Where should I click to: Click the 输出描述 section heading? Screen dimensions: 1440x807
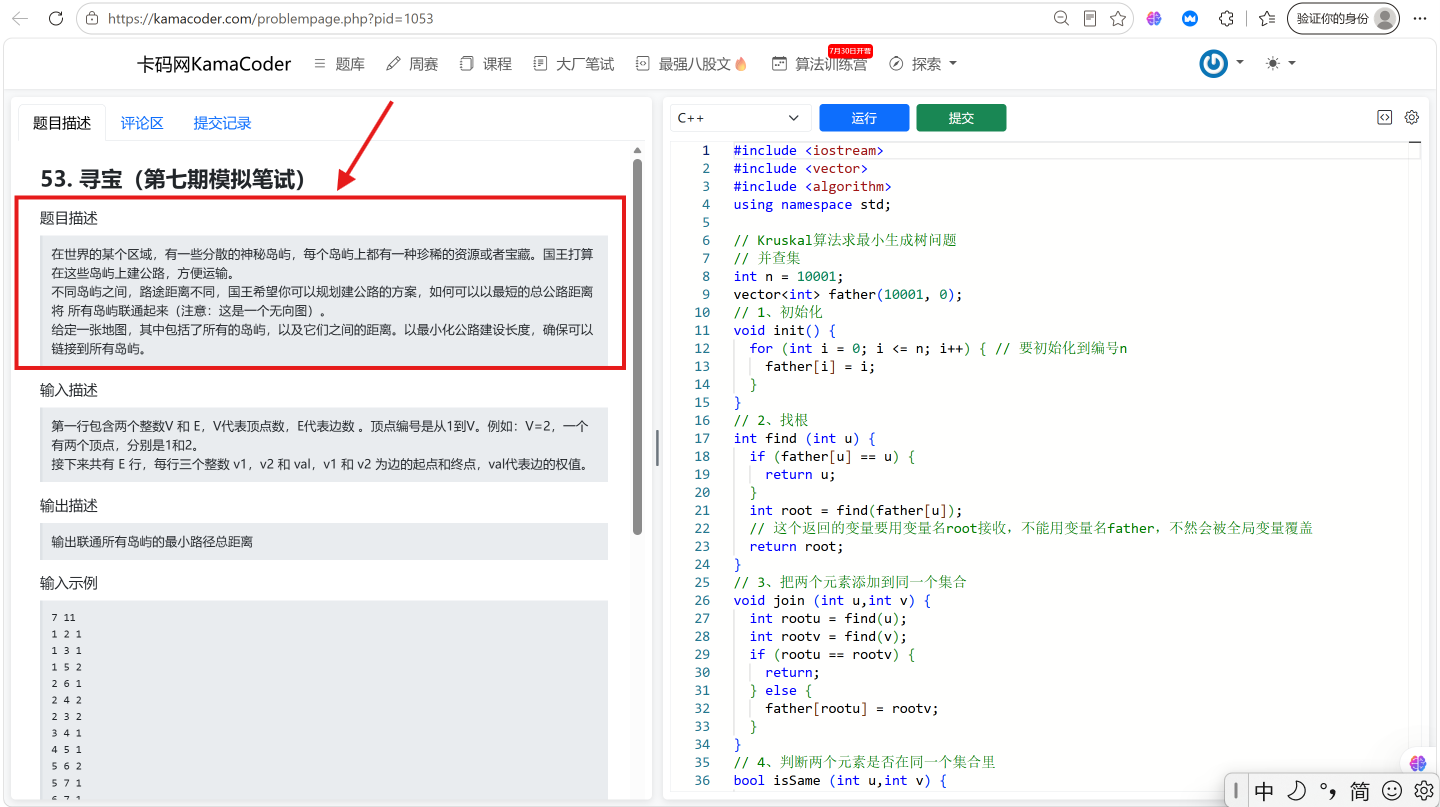point(69,506)
